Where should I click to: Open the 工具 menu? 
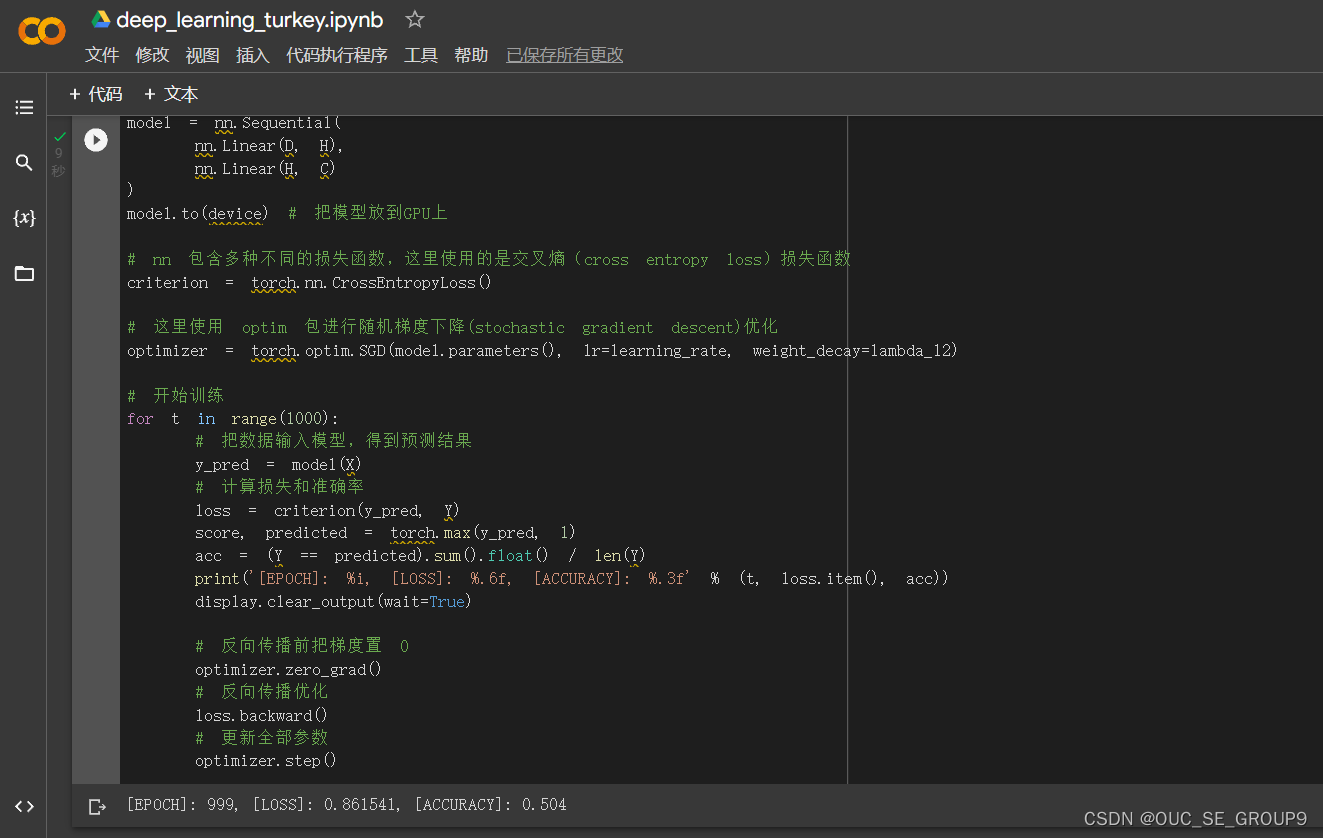pos(421,55)
